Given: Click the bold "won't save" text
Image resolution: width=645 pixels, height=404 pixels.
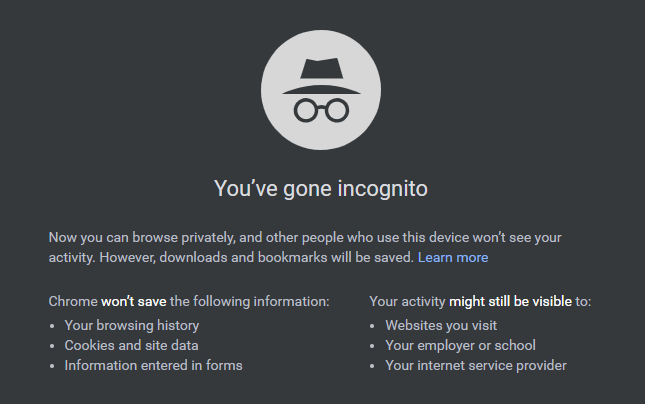Looking at the screenshot, I should click(134, 302).
